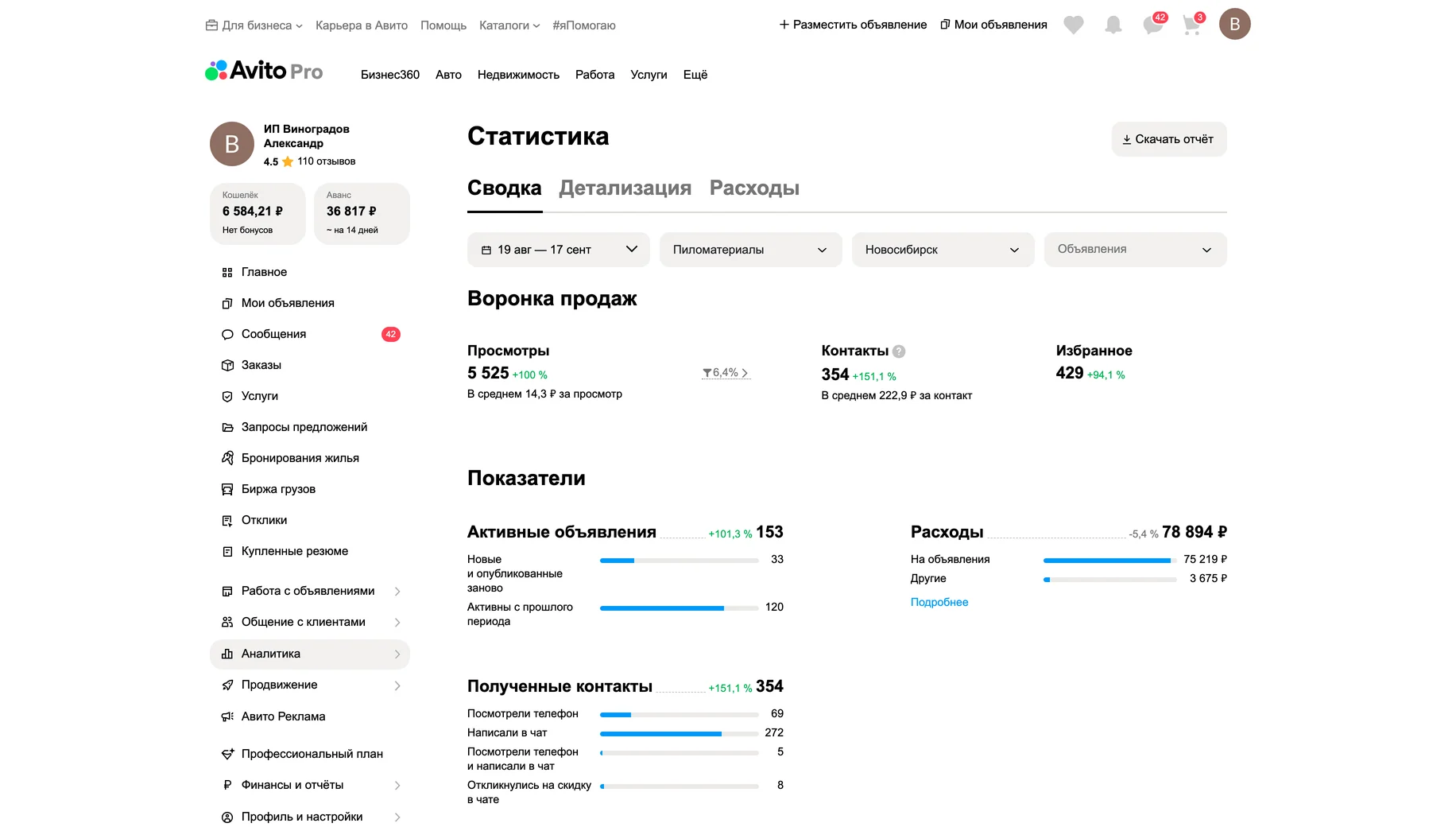Click Активны с прошлого периода progress bar

680,608
